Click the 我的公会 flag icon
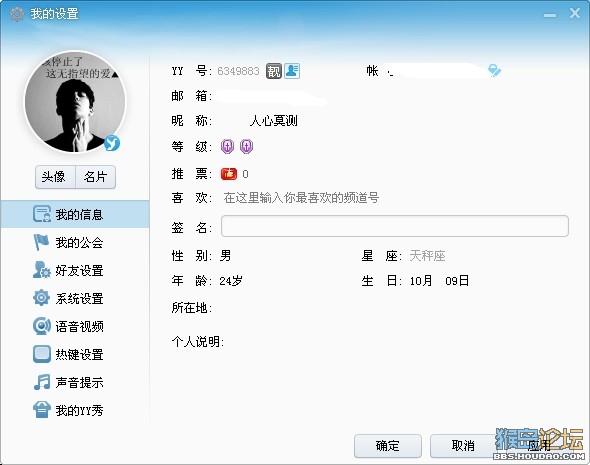Screen dimensions: 590x465 pyautogui.click(x=41, y=242)
